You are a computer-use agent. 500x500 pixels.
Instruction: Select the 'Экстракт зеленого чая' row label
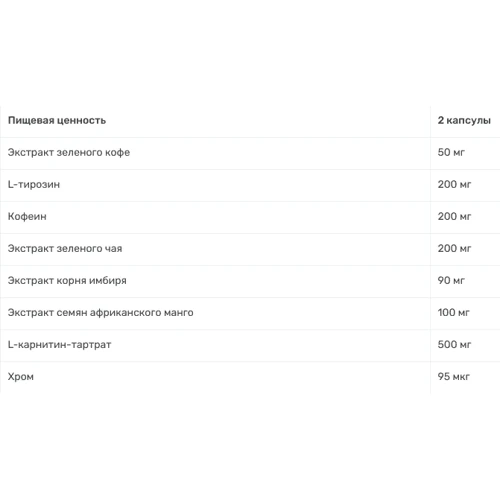tap(65, 248)
